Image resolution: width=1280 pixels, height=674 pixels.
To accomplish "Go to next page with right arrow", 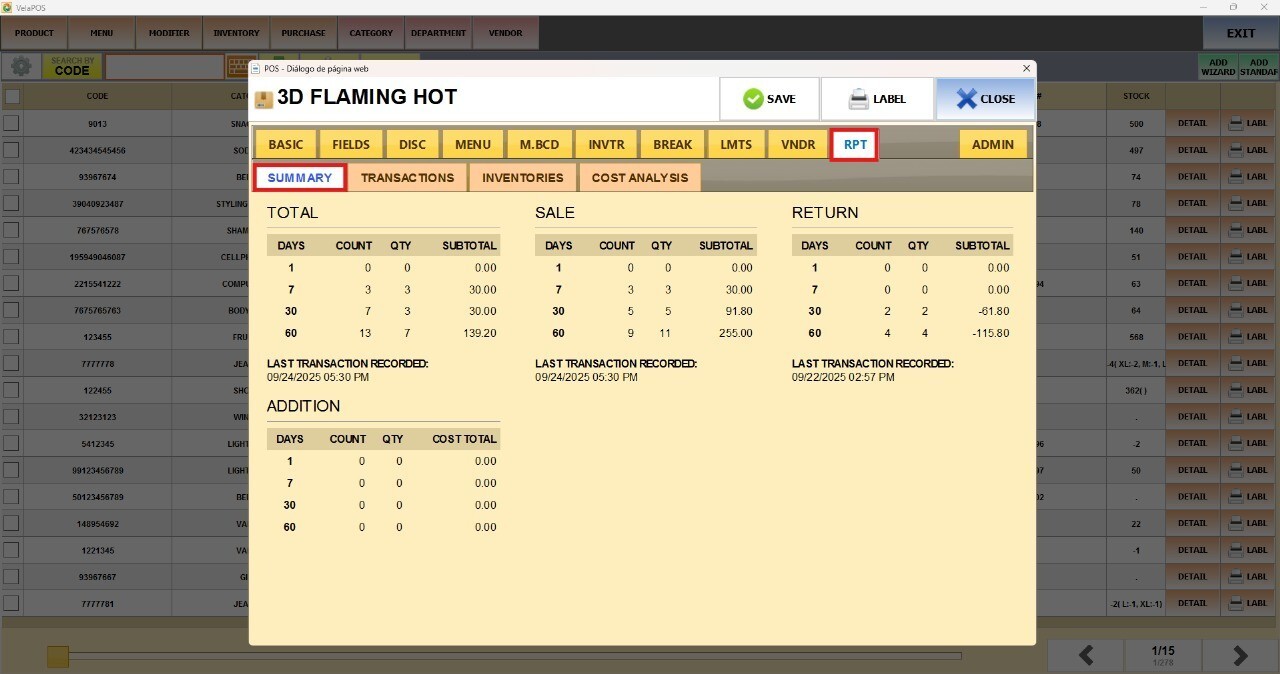I will 1240,655.
